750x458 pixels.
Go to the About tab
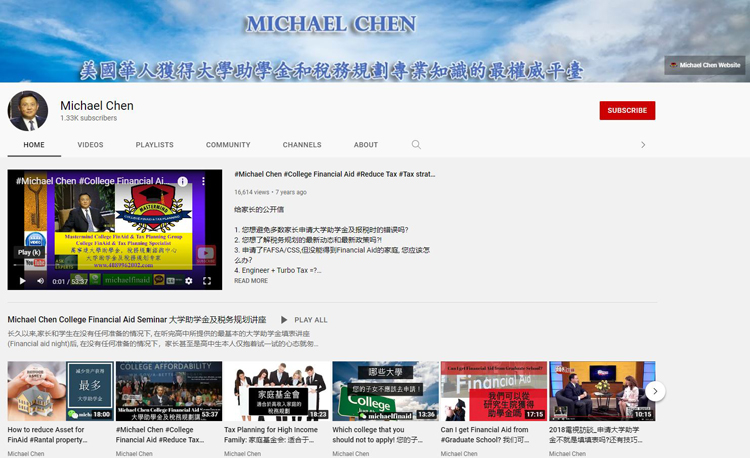pos(366,145)
